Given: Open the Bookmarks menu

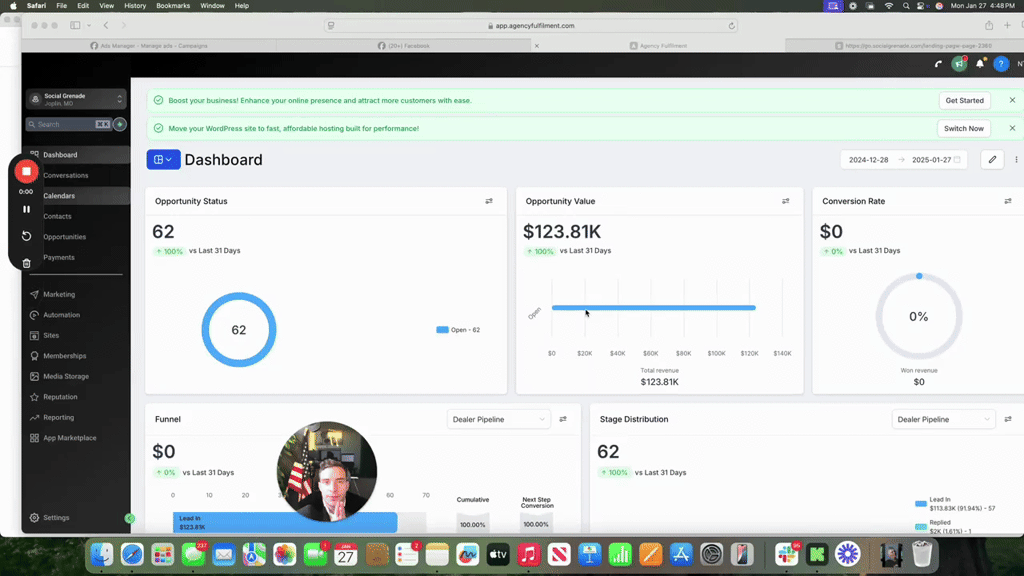Looking at the screenshot, I should 173,6.
